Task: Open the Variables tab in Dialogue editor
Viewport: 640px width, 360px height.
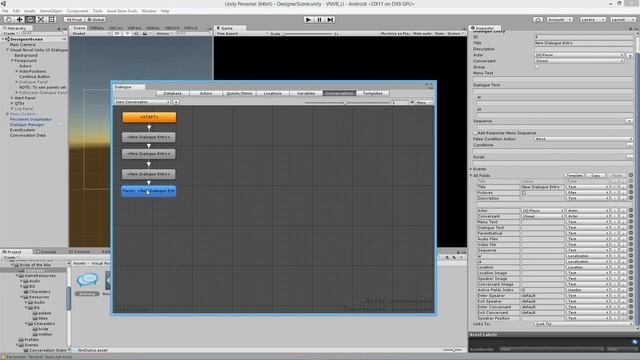Action: 306,93
